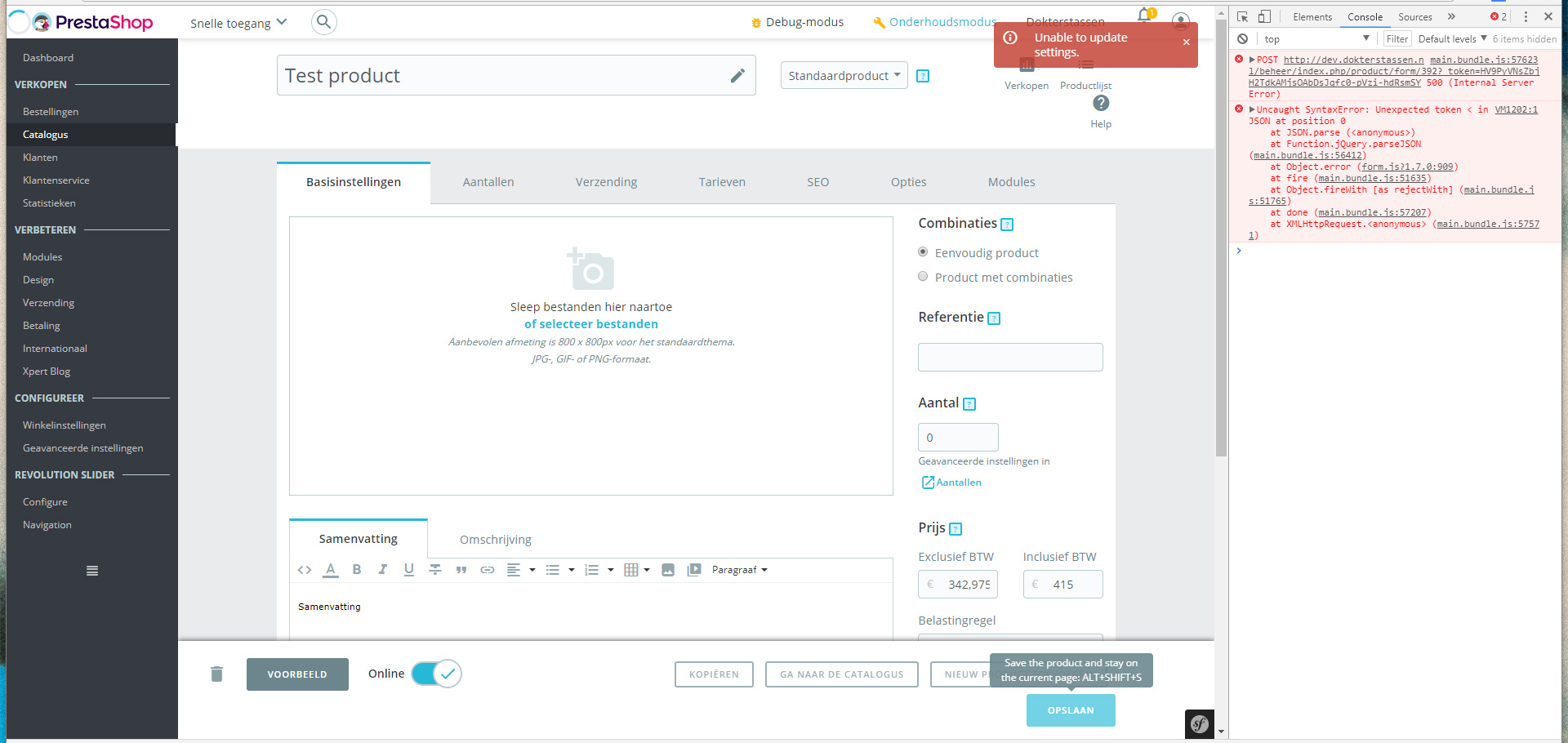Image resolution: width=1568 pixels, height=743 pixels.
Task: Toggle the Online switch
Action: pos(437,674)
